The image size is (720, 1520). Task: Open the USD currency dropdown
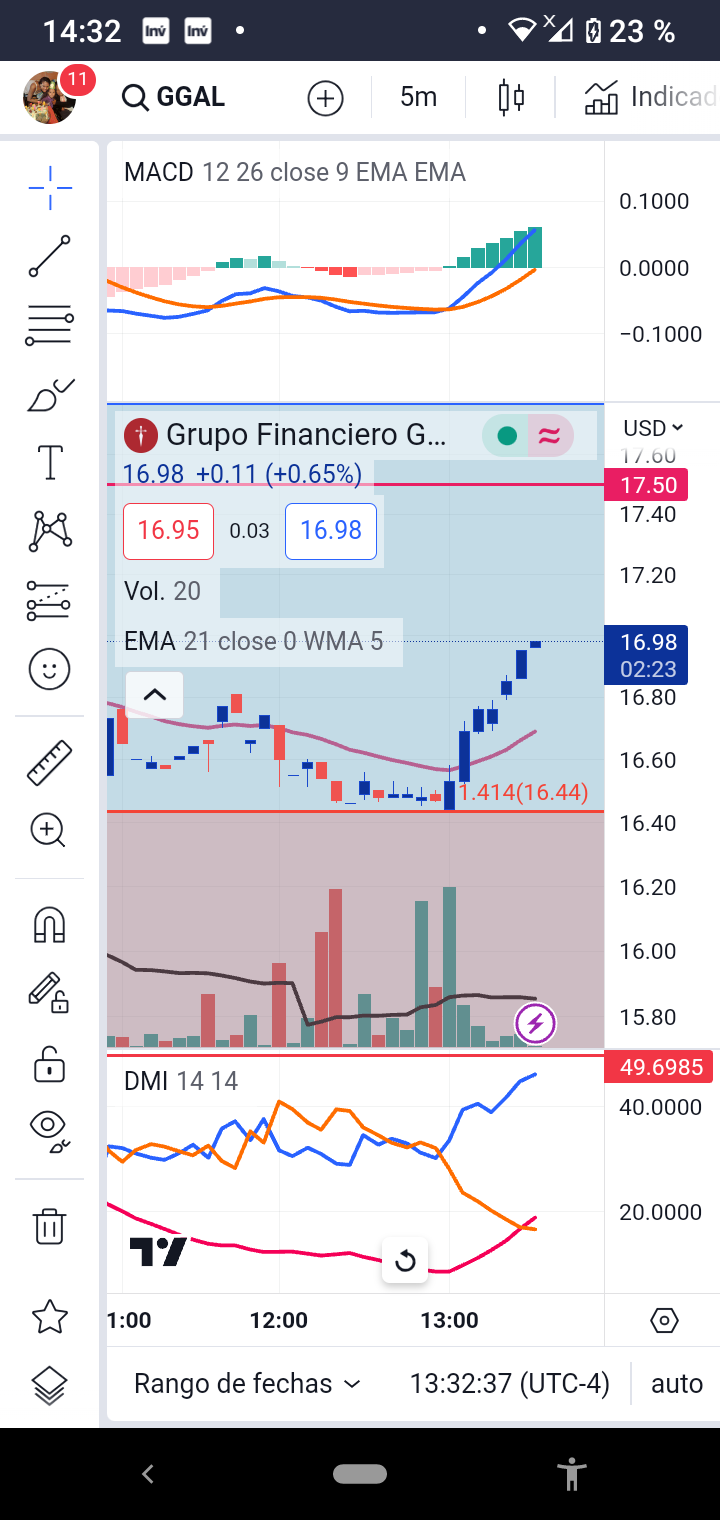(652, 428)
